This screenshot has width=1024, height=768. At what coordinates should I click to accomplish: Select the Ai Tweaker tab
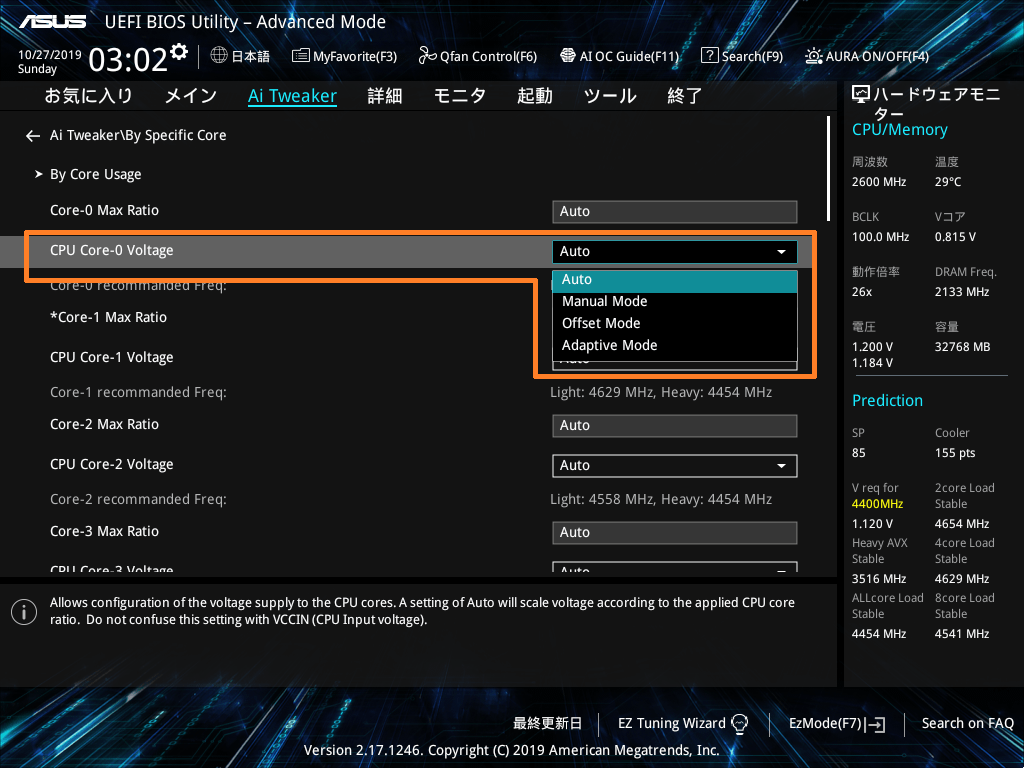click(293, 96)
